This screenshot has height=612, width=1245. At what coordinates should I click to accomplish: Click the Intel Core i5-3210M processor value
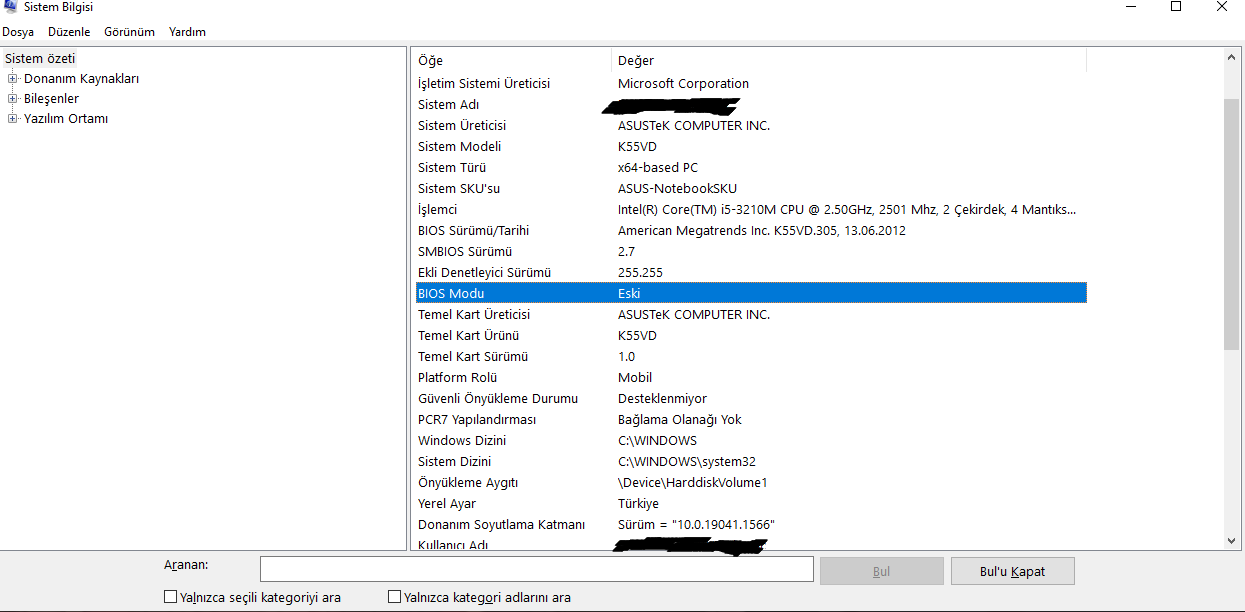pyautogui.click(x=847, y=209)
